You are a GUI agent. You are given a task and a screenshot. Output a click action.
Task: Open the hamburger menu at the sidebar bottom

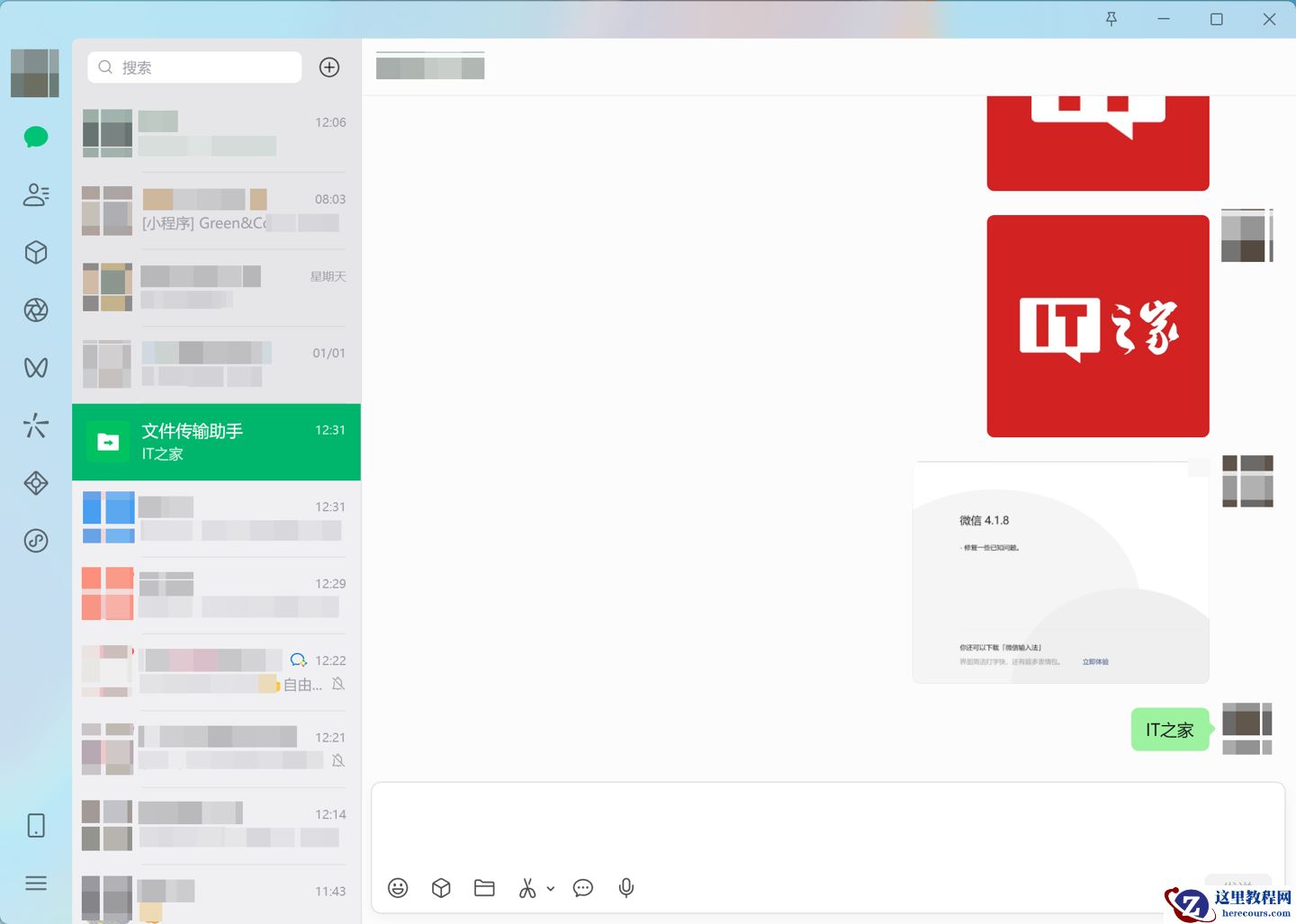pyautogui.click(x=36, y=884)
